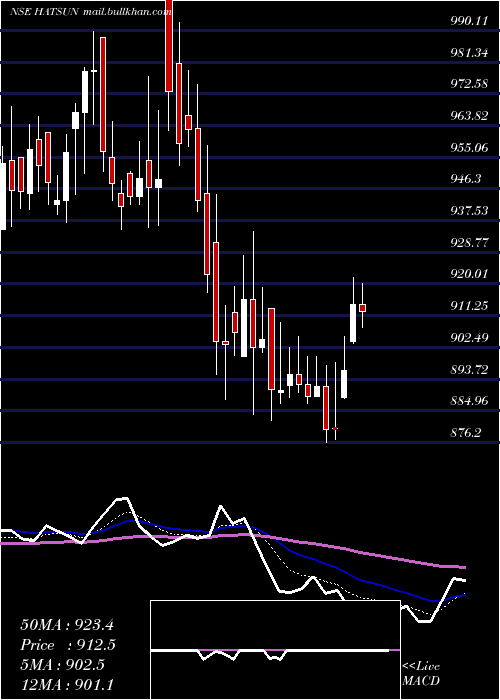Click the NSE HATSUN chart title text
The height and width of the screenshot is (700, 500).
[45, 12]
